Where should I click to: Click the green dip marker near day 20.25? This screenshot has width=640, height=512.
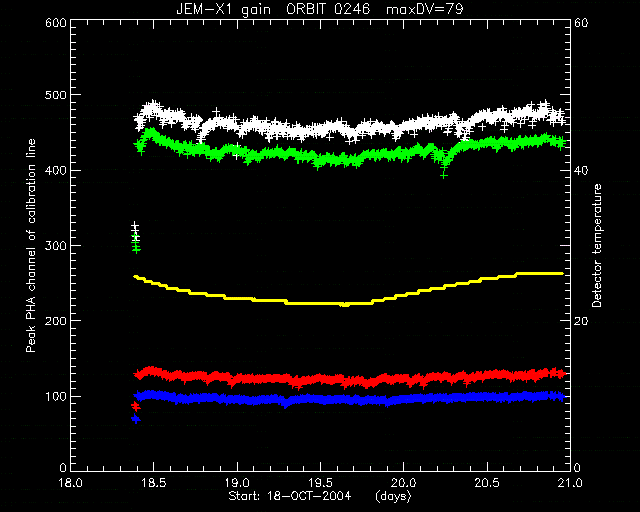pos(444,171)
